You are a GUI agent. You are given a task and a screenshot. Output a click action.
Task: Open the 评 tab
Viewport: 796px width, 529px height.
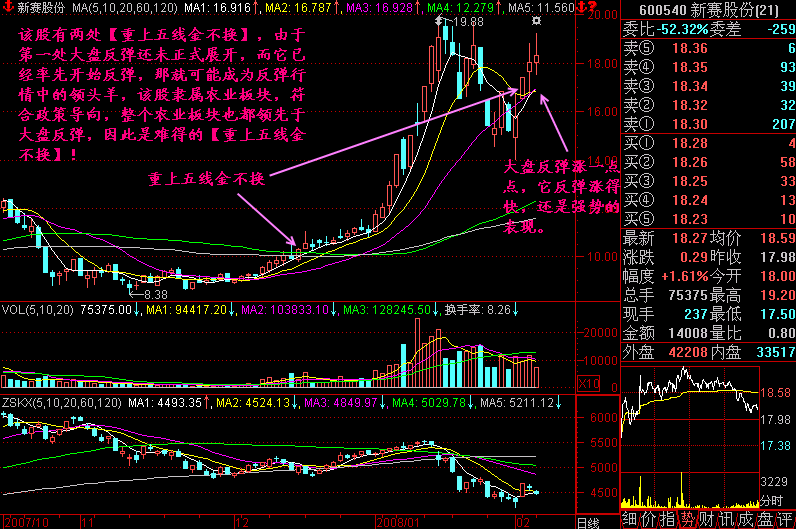point(786,519)
